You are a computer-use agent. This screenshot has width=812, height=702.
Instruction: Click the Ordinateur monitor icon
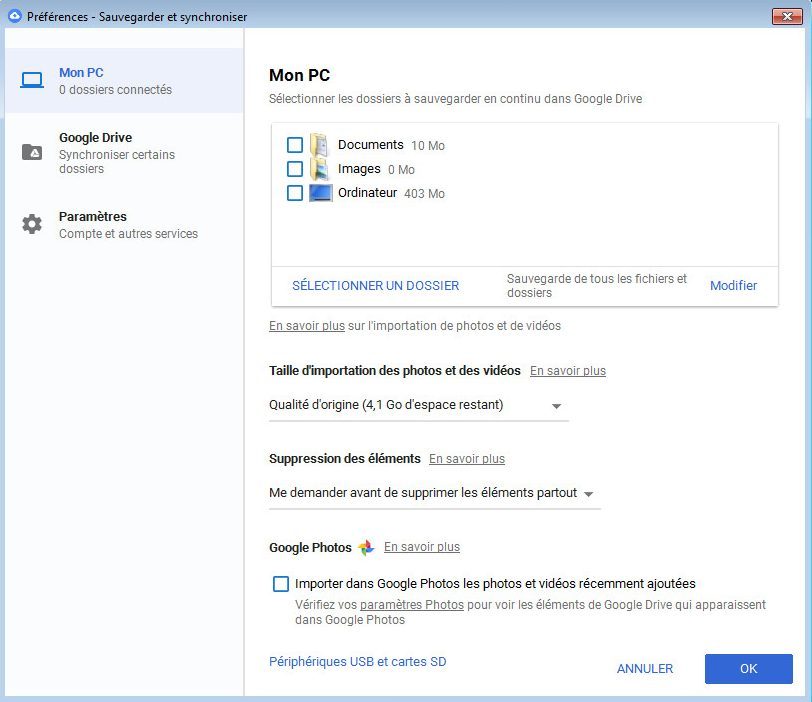(321, 193)
